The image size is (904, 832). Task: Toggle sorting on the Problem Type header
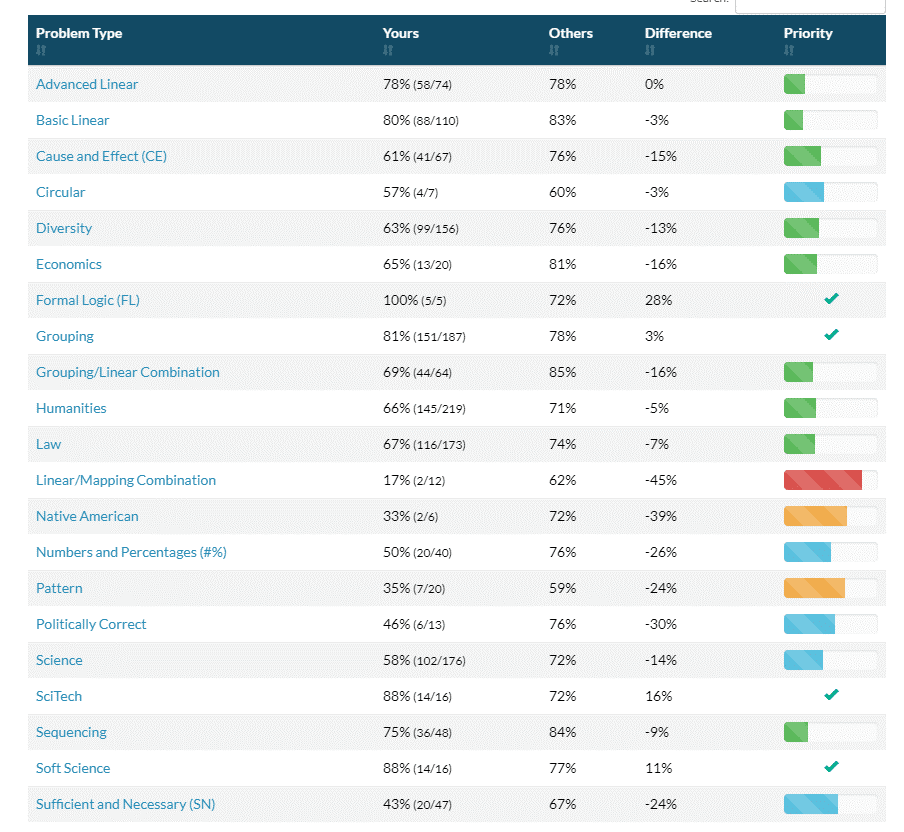79,33
